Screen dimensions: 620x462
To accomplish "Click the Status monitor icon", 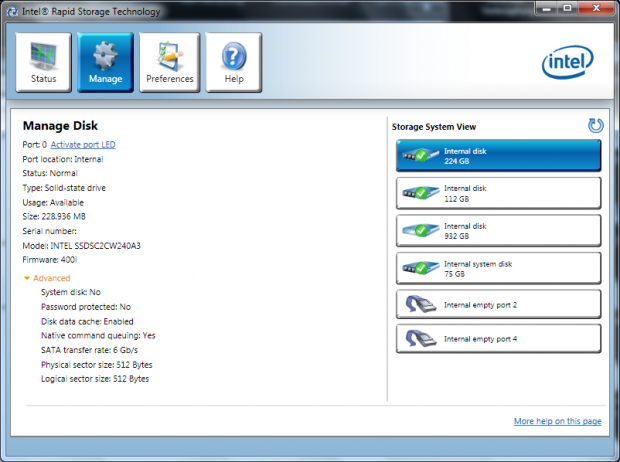I will click(x=43, y=56).
